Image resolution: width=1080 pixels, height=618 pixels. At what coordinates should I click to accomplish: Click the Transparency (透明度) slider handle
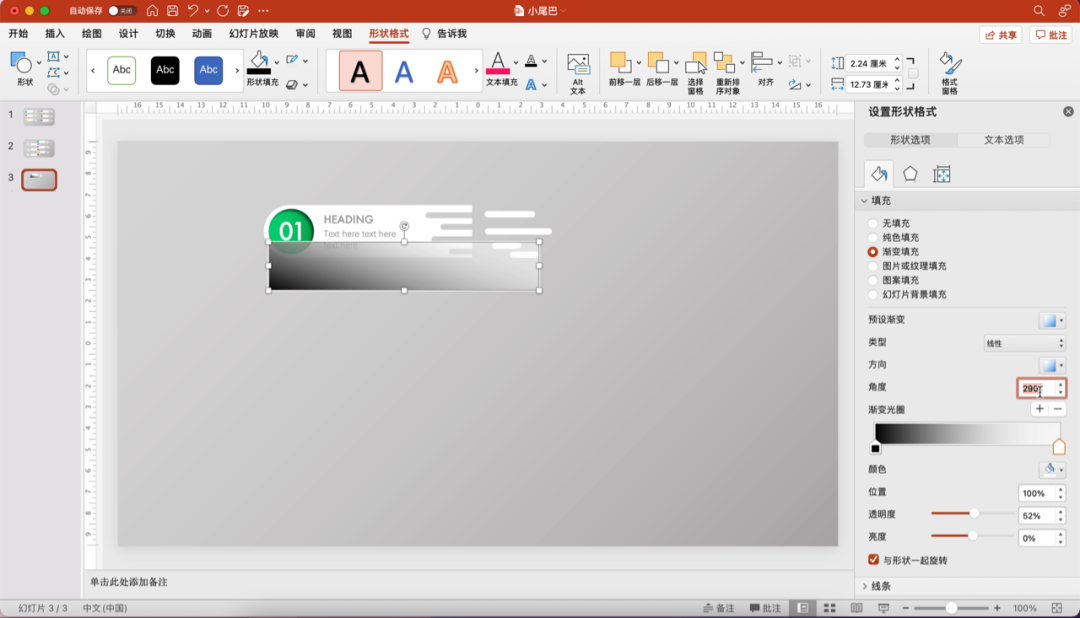pyautogui.click(x=974, y=513)
